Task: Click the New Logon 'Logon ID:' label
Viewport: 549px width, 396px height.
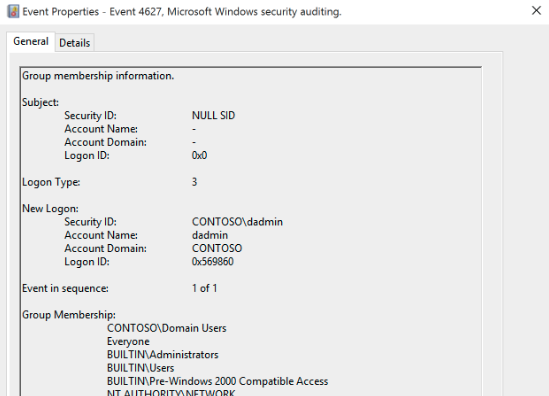Action: coord(87,262)
